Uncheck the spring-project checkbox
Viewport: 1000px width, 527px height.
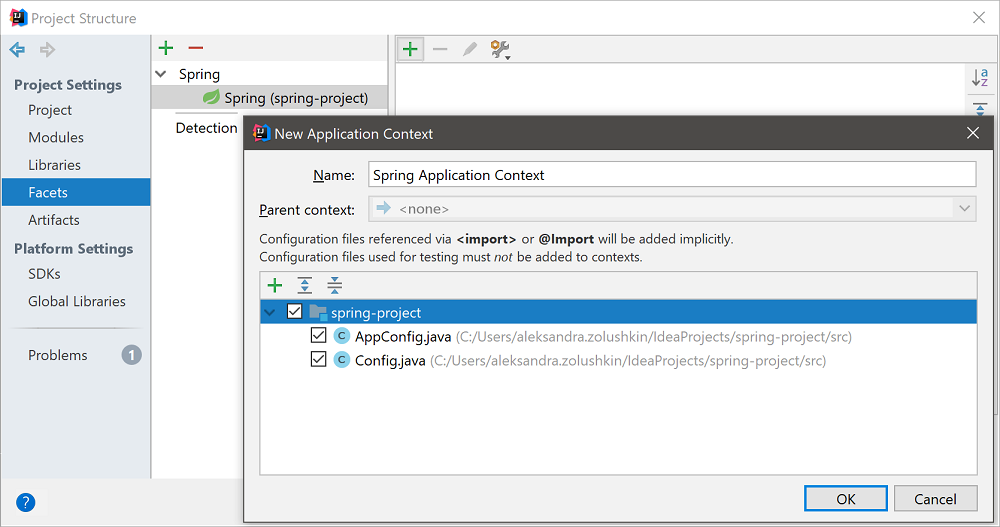coord(294,312)
